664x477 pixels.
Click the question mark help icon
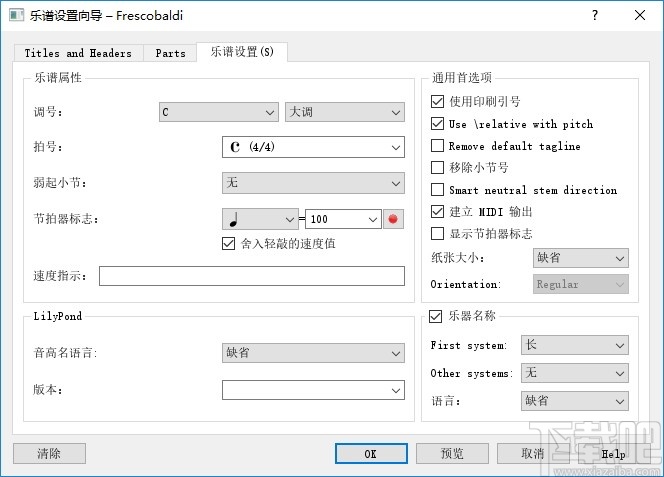[595, 15]
